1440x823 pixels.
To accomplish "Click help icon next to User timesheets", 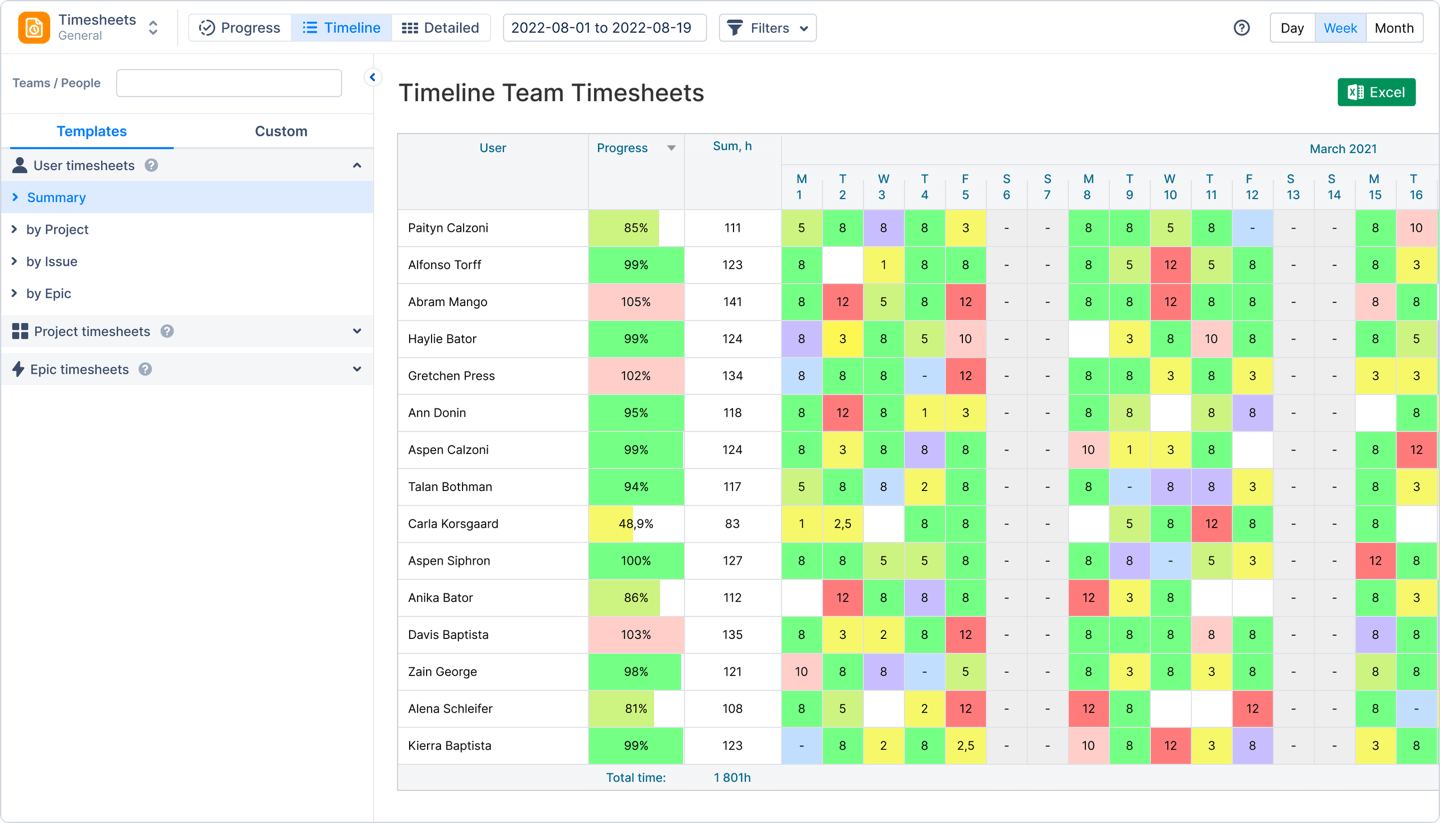I will click(x=151, y=165).
